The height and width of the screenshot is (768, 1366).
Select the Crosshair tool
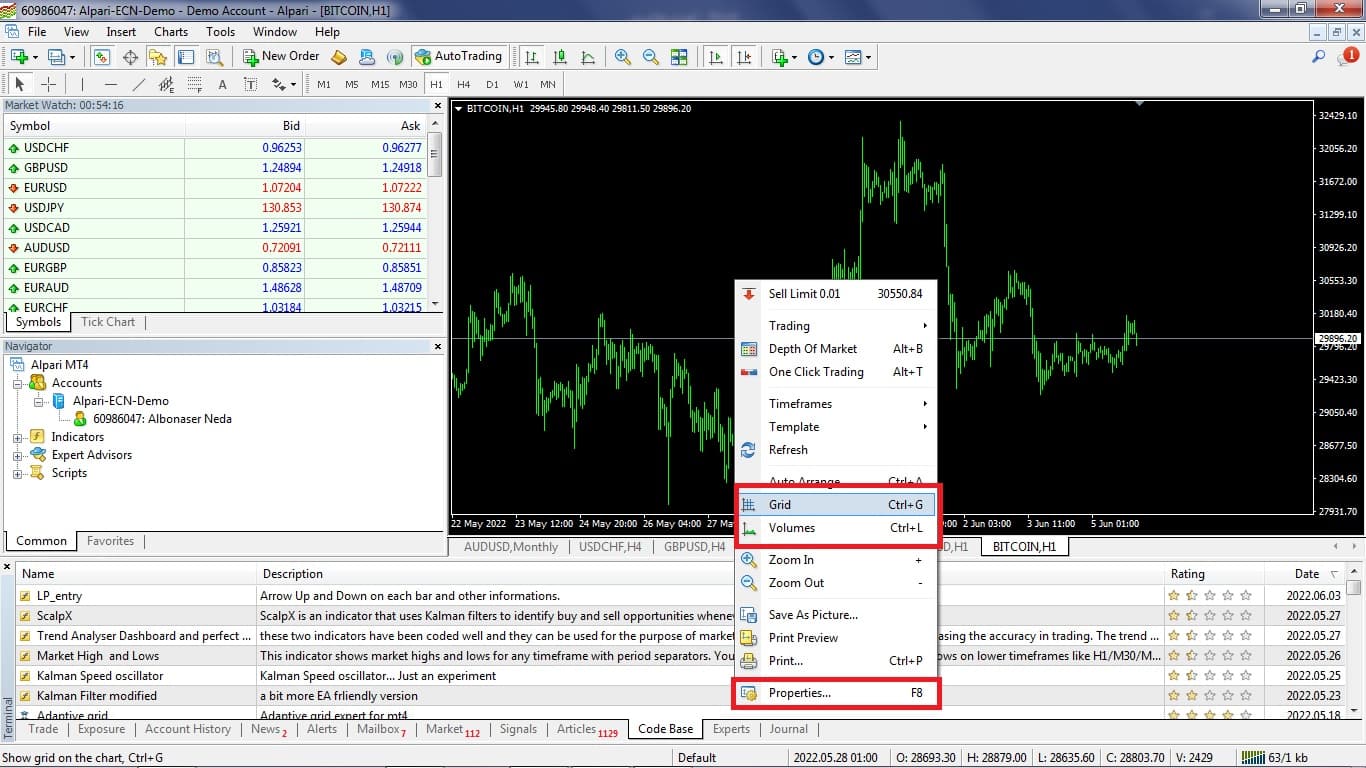coord(47,84)
